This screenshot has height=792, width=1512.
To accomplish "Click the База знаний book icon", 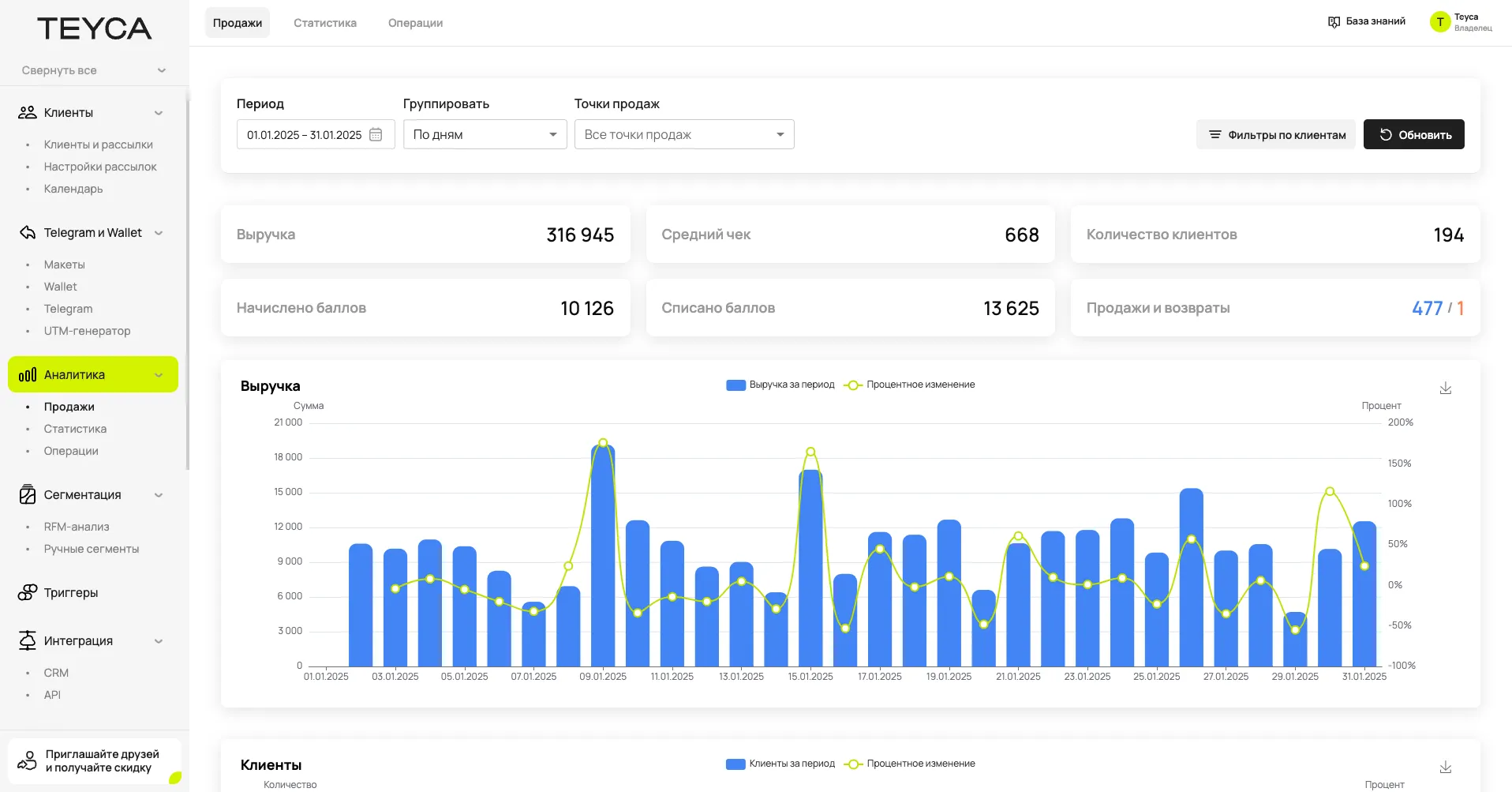I will (1334, 22).
